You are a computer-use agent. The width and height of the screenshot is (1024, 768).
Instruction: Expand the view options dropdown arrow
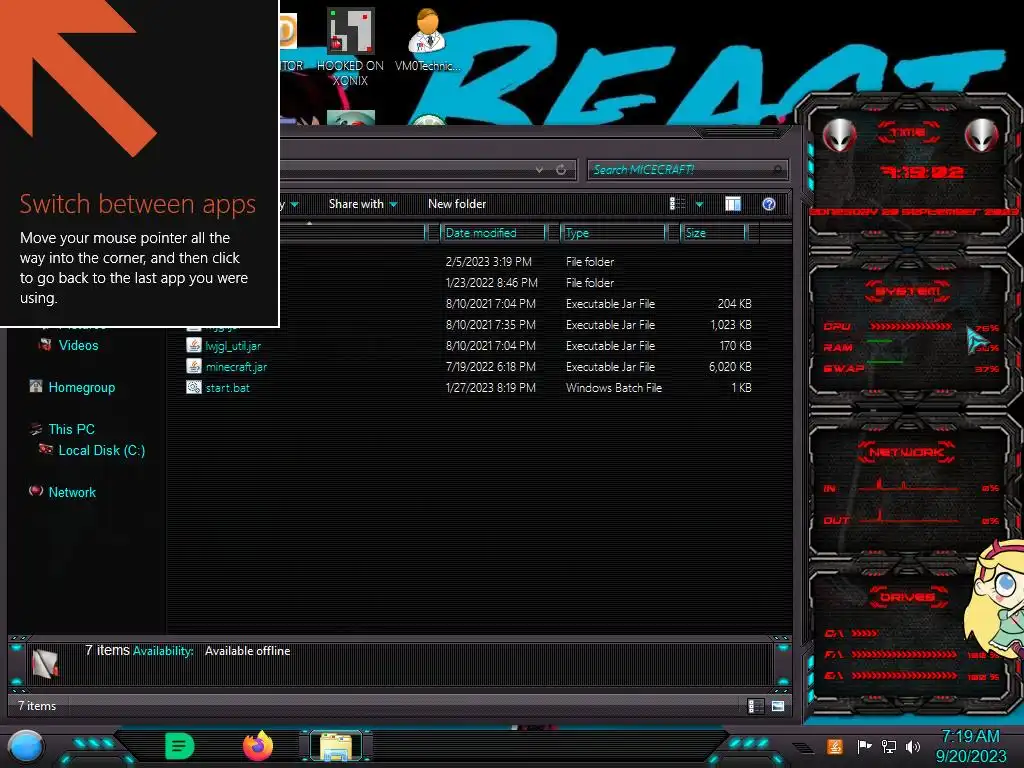[x=699, y=204]
